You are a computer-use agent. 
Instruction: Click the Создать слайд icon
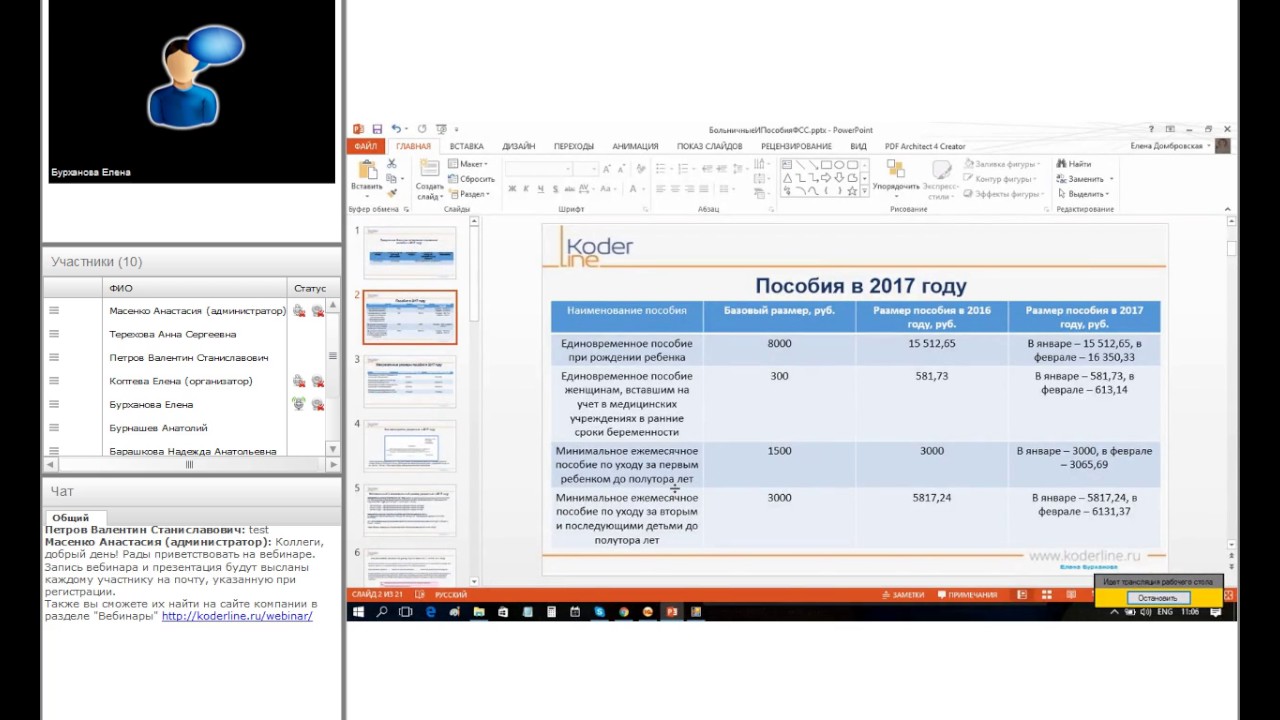(430, 170)
